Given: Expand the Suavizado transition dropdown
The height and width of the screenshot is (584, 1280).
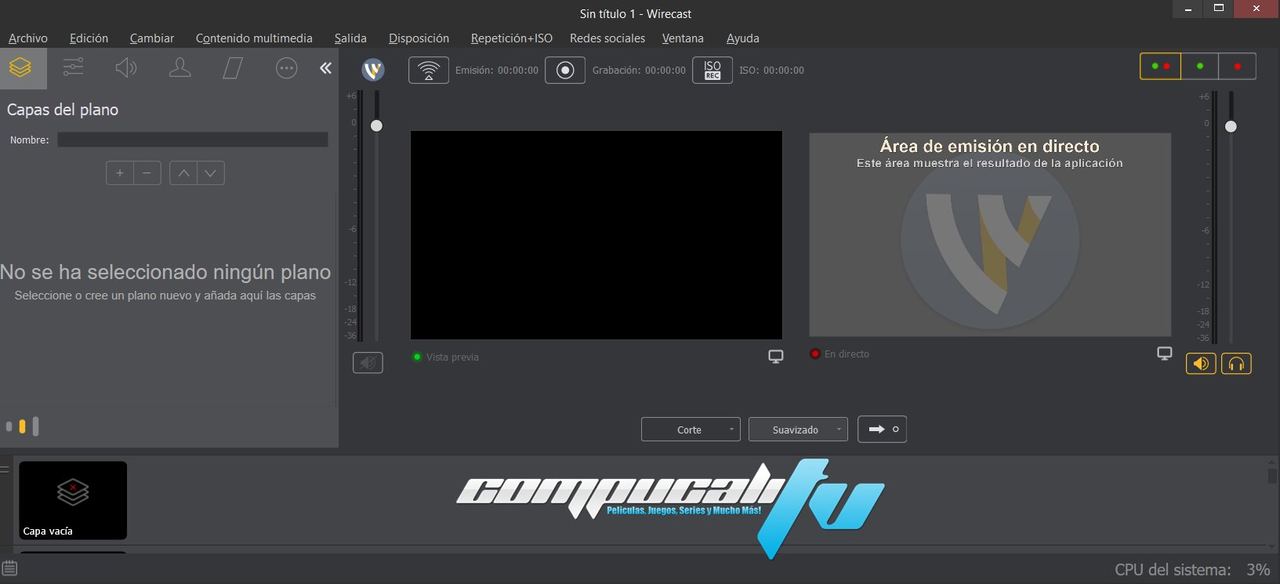Looking at the screenshot, I should (798, 429).
